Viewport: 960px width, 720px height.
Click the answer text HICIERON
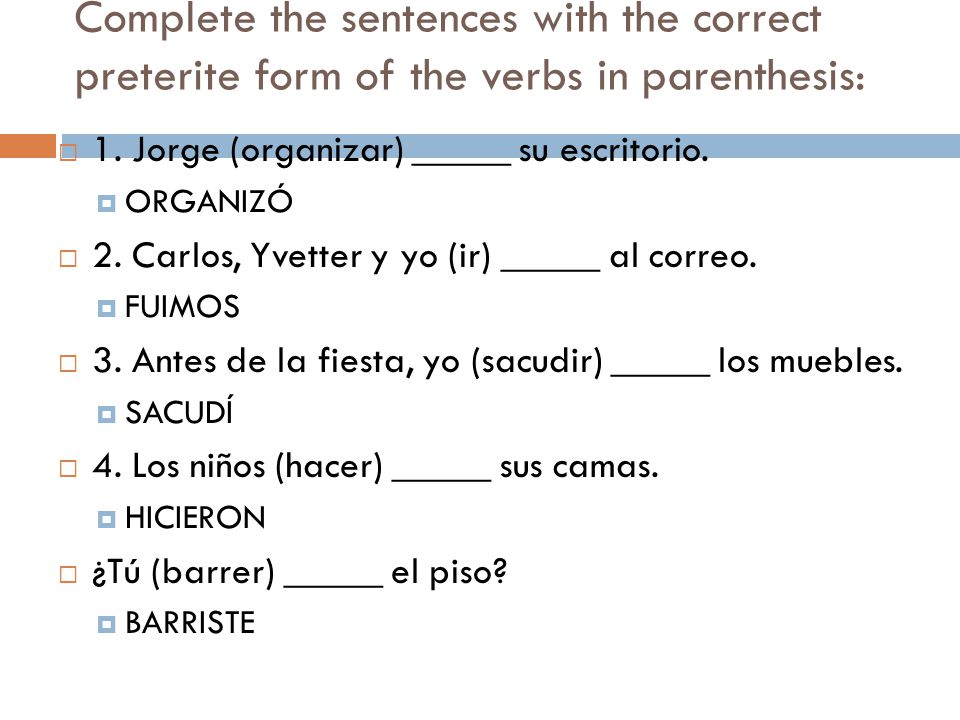pos(195,518)
